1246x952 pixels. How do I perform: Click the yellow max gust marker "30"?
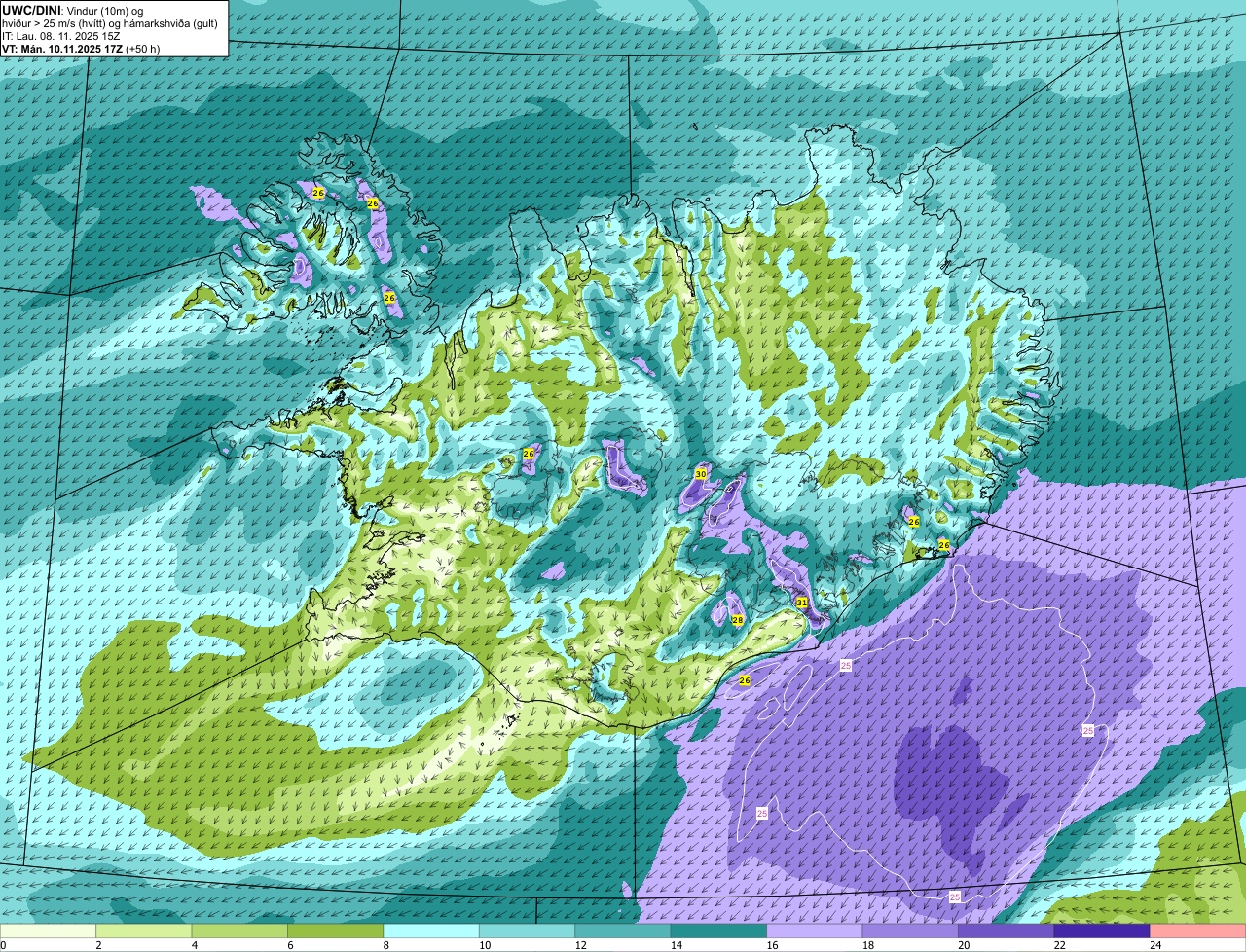(700, 474)
